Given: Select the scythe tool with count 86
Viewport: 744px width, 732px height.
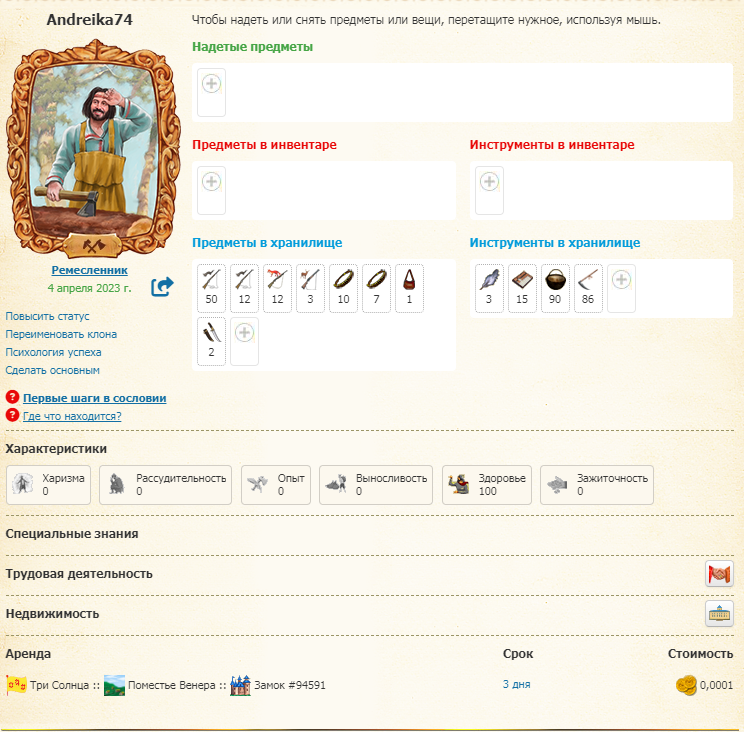Looking at the screenshot, I should 588,288.
